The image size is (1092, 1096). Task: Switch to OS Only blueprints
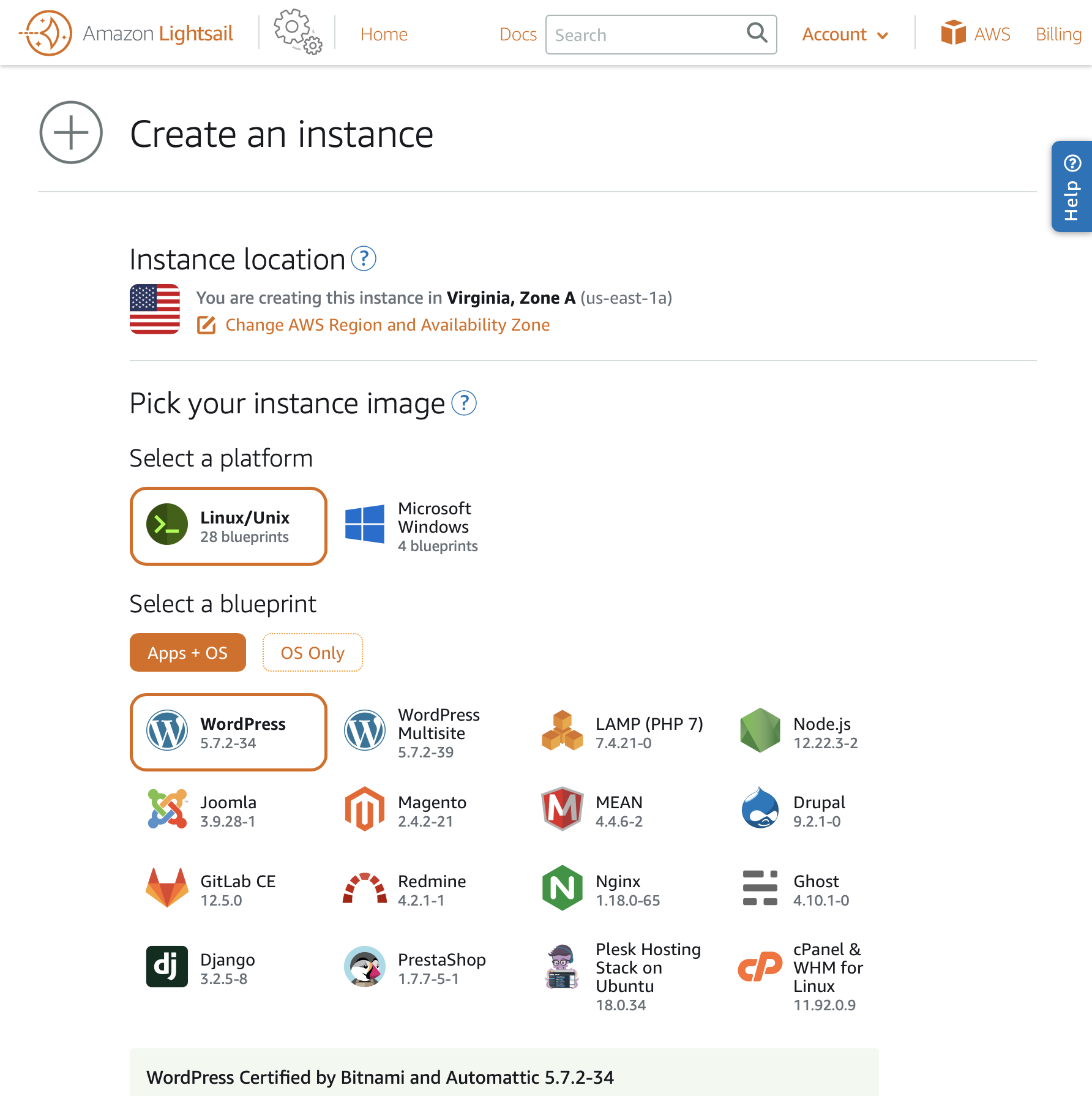[x=312, y=653]
